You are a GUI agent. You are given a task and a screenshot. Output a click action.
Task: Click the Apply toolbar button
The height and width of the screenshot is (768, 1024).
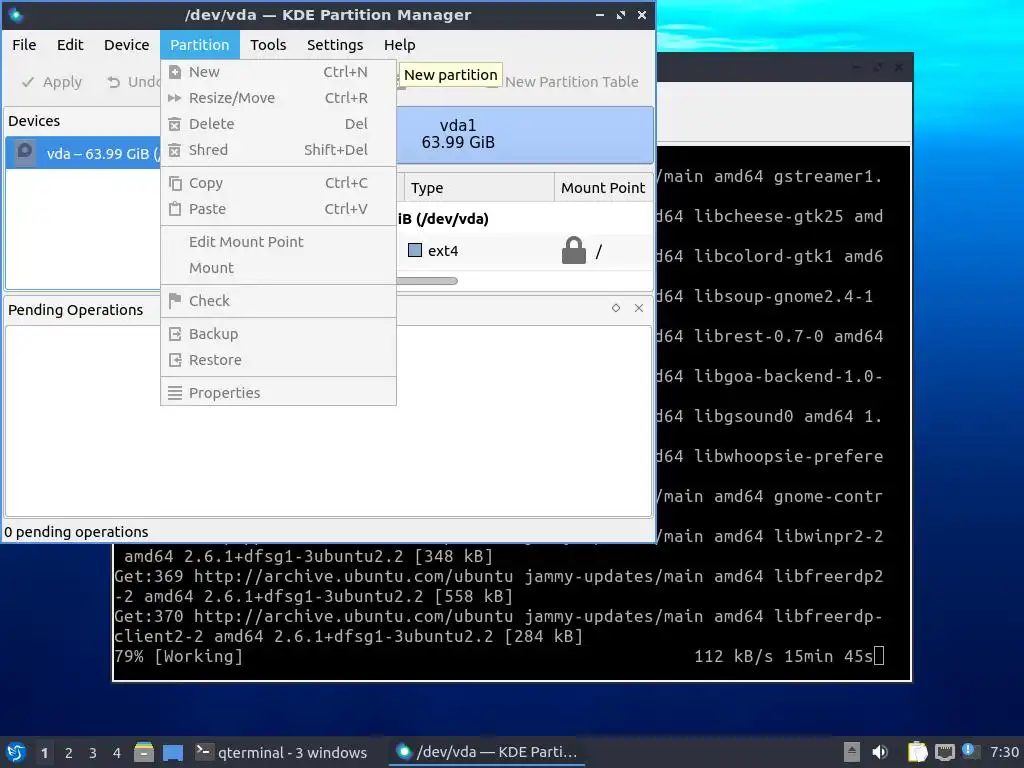pyautogui.click(x=52, y=82)
